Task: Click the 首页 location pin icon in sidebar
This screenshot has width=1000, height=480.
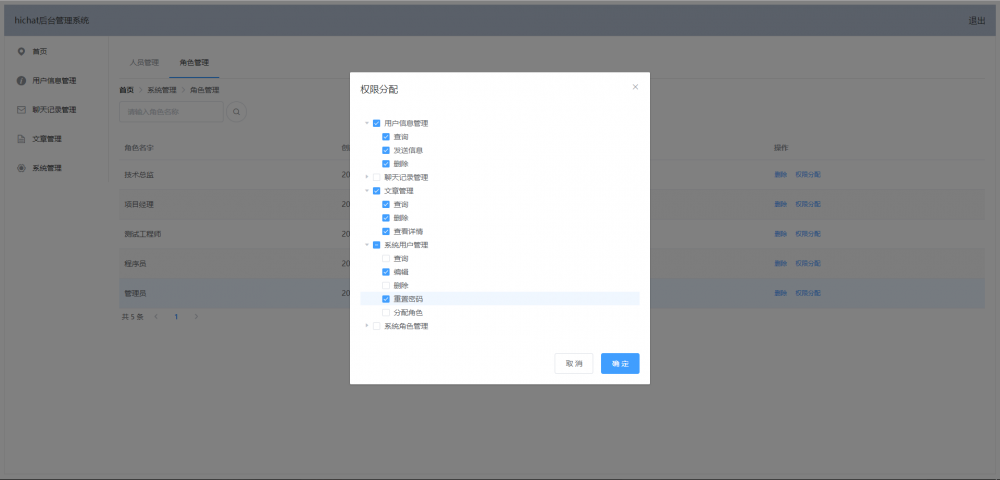Action: click(21, 51)
